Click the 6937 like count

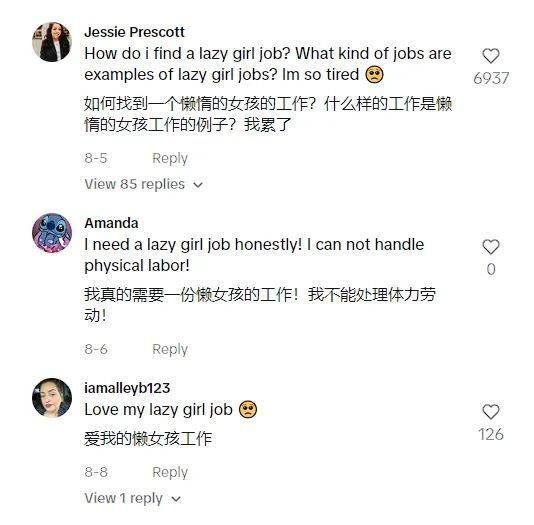491,78
